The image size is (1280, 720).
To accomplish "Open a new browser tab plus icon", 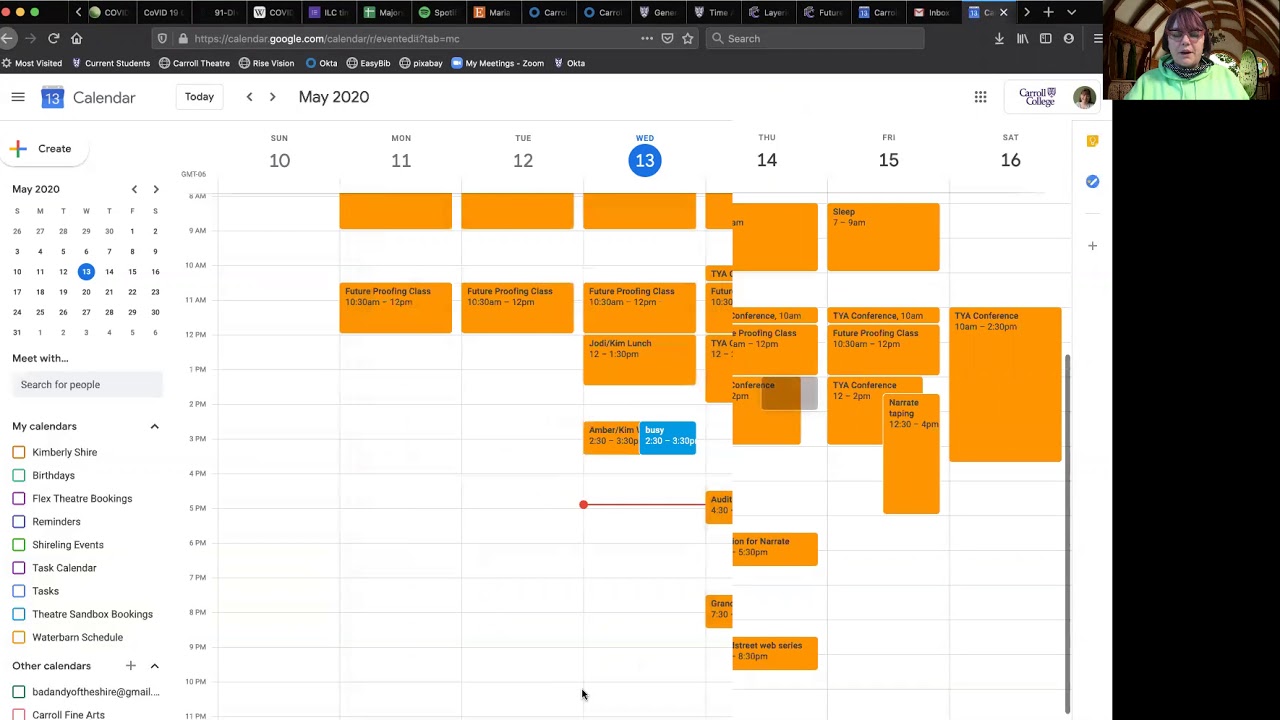I will [x=1048, y=12].
